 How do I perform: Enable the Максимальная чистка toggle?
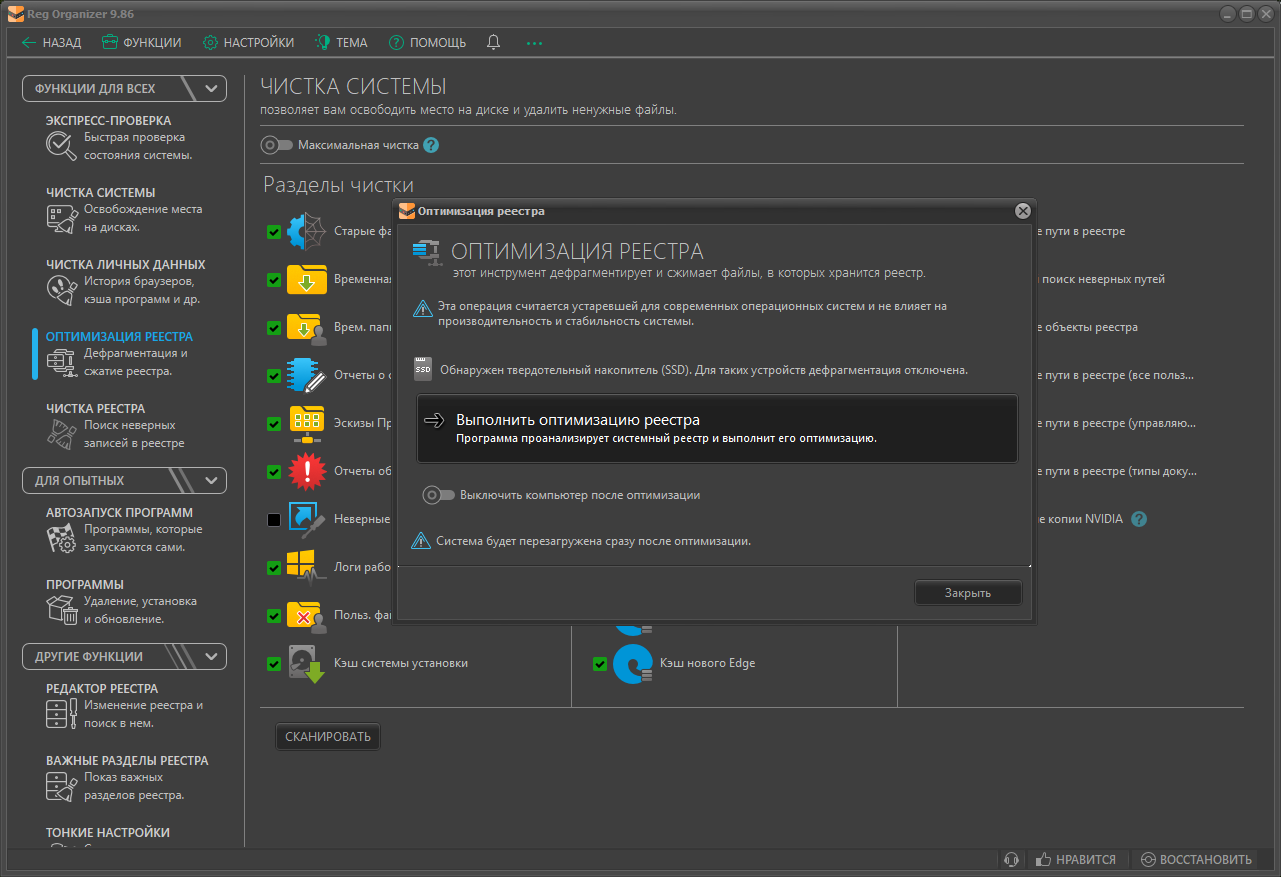pyautogui.click(x=276, y=145)
